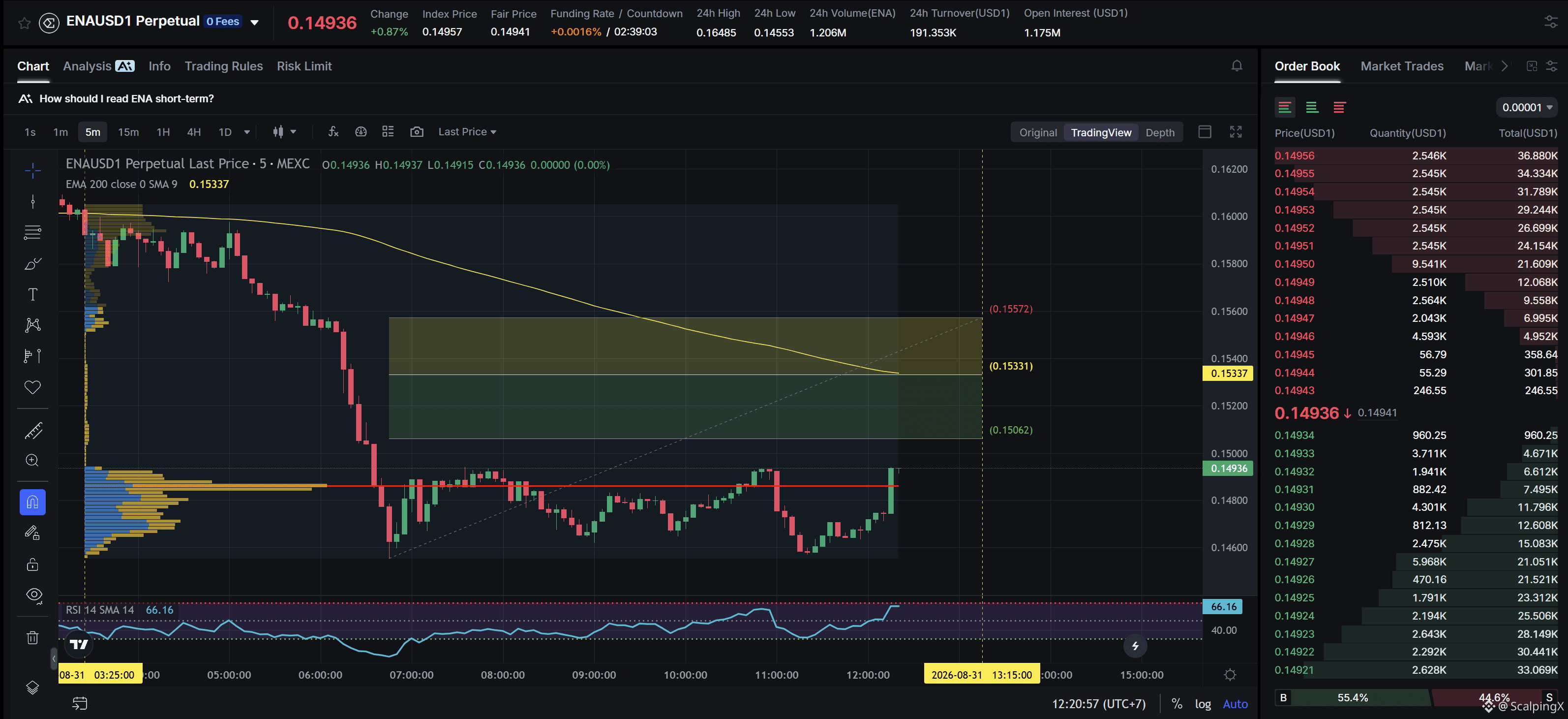
Task: Open the long position forecasting tool
Action: [33, 355]
